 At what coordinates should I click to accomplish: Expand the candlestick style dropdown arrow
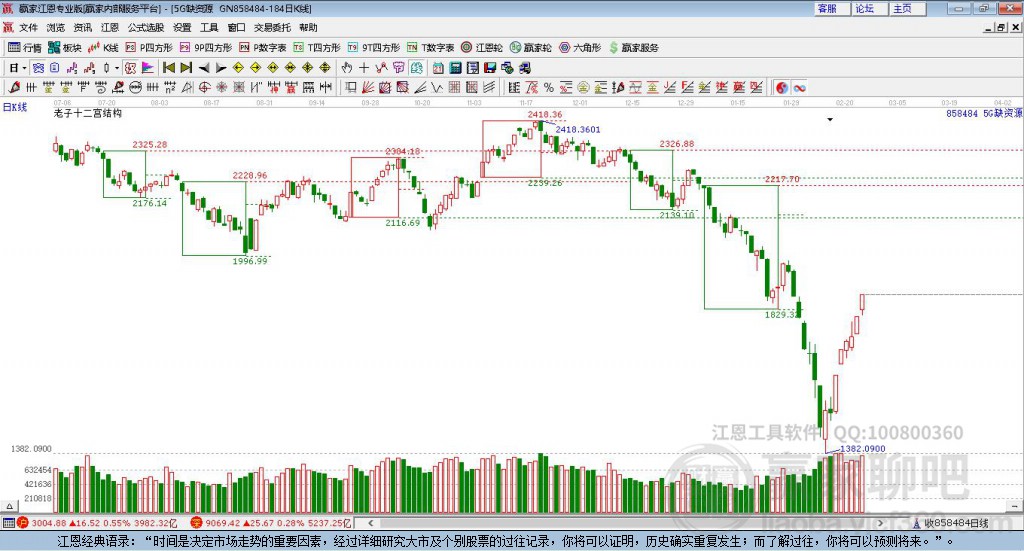[x=117, y=68]
